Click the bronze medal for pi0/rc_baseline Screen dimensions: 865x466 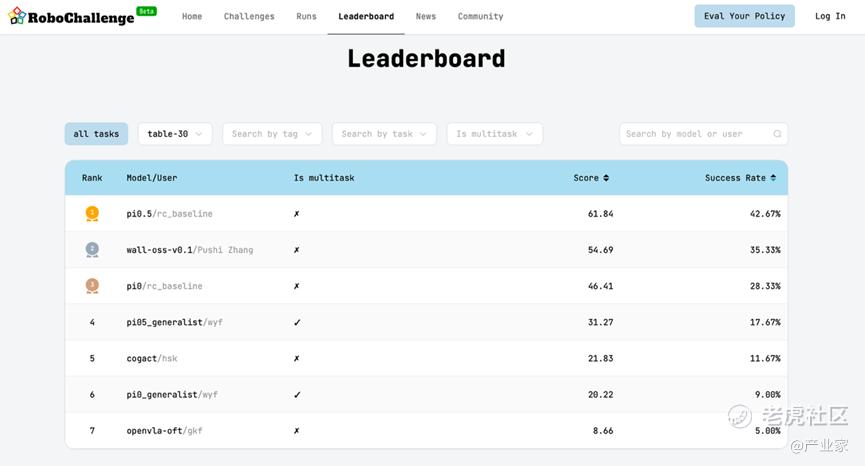click(x=92, y=286)
